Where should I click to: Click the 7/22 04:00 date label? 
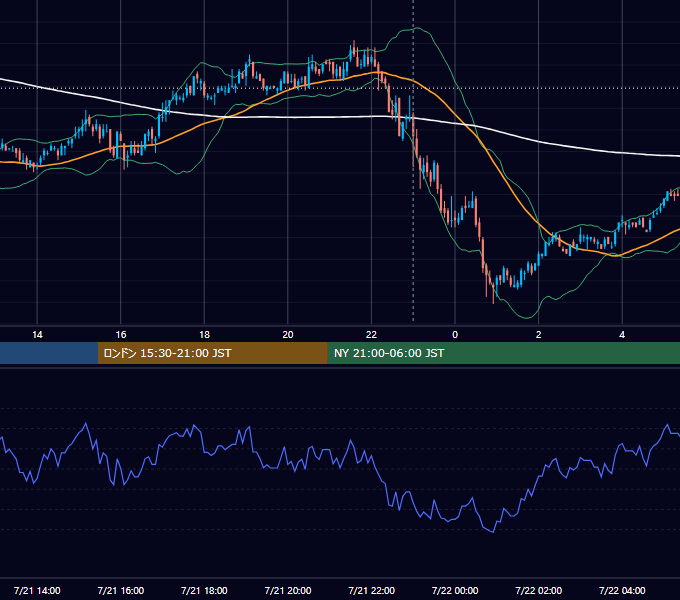click(622, 590)
